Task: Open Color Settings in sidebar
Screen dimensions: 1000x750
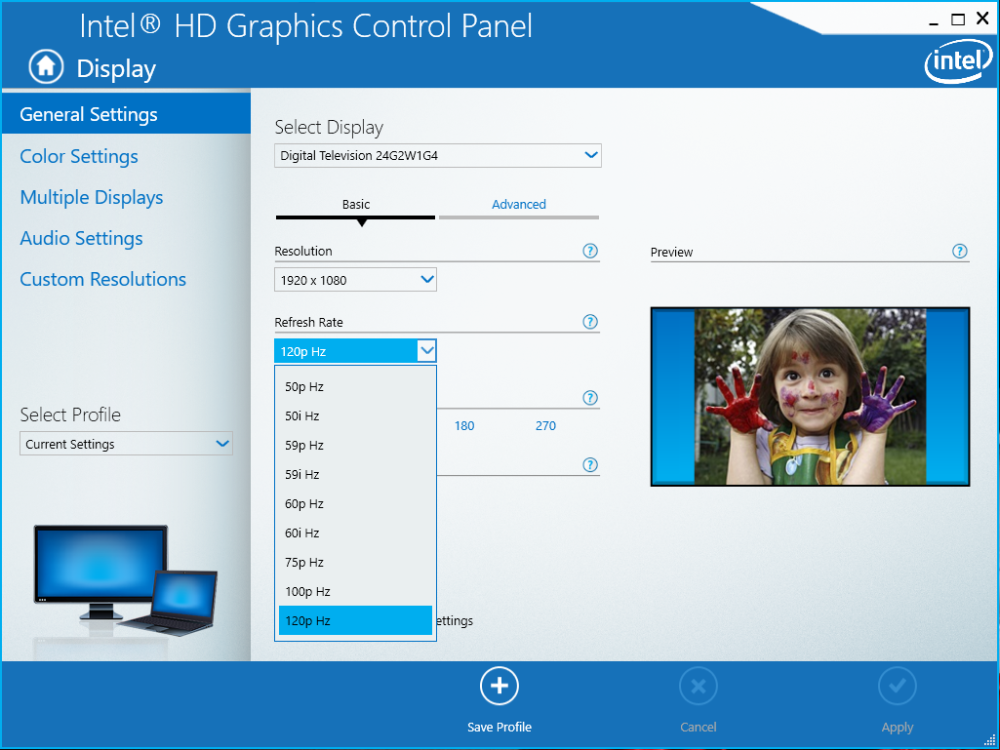Action: click(x=79, y=156)
